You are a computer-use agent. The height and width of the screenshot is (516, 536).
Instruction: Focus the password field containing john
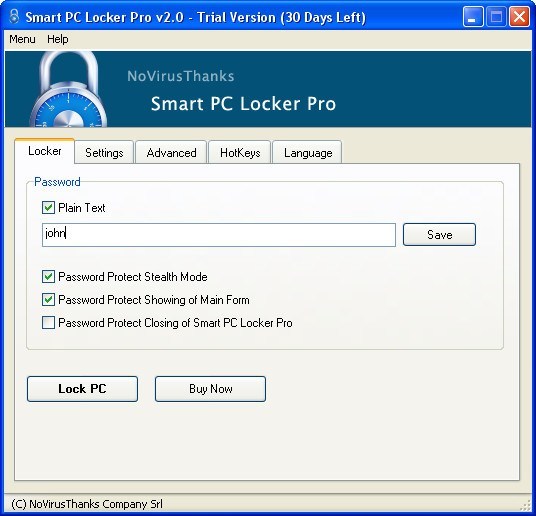(x=219, y=235)
